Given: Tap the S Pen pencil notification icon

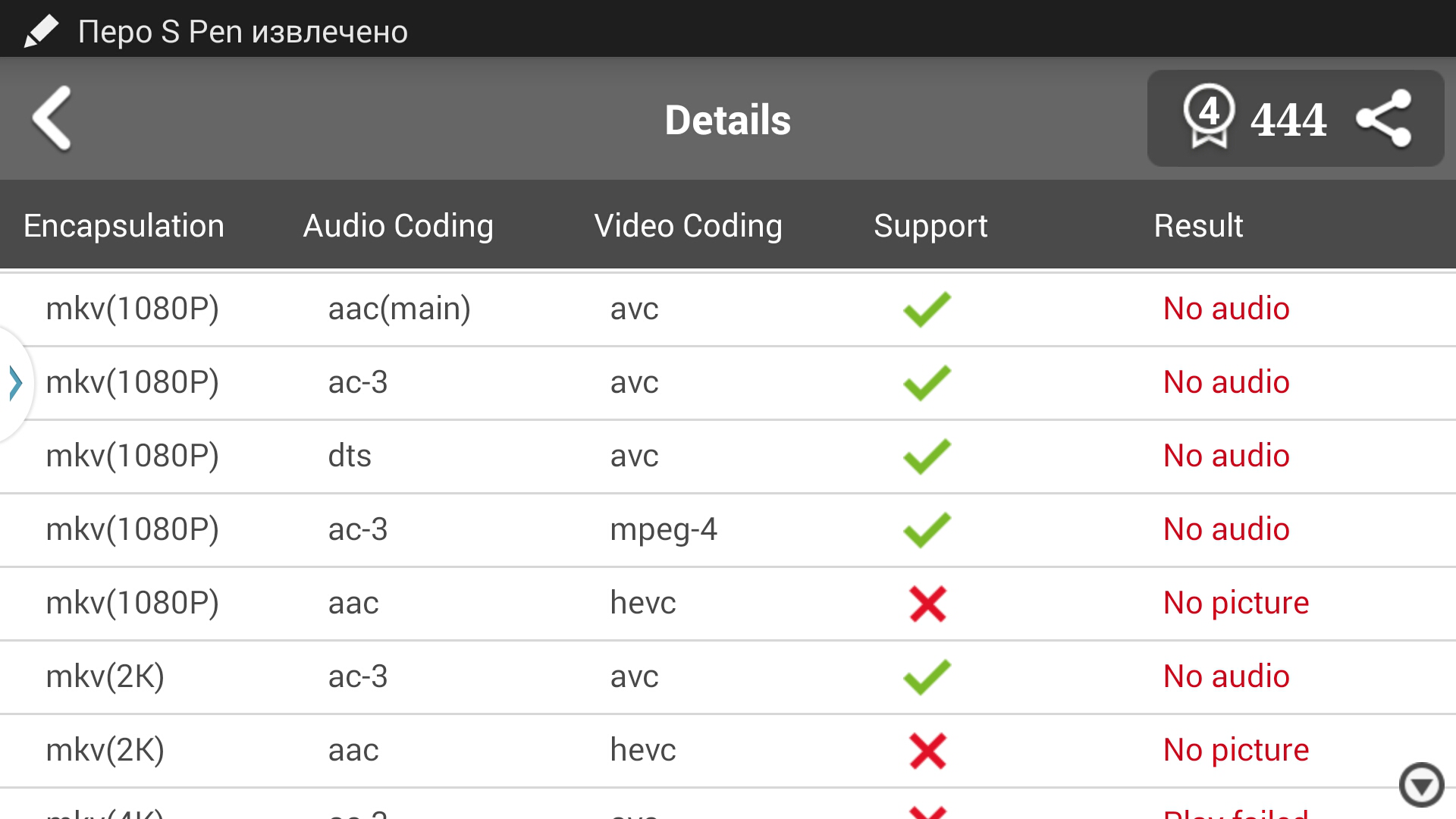Looking at the screenshot, I should point(41,31).
